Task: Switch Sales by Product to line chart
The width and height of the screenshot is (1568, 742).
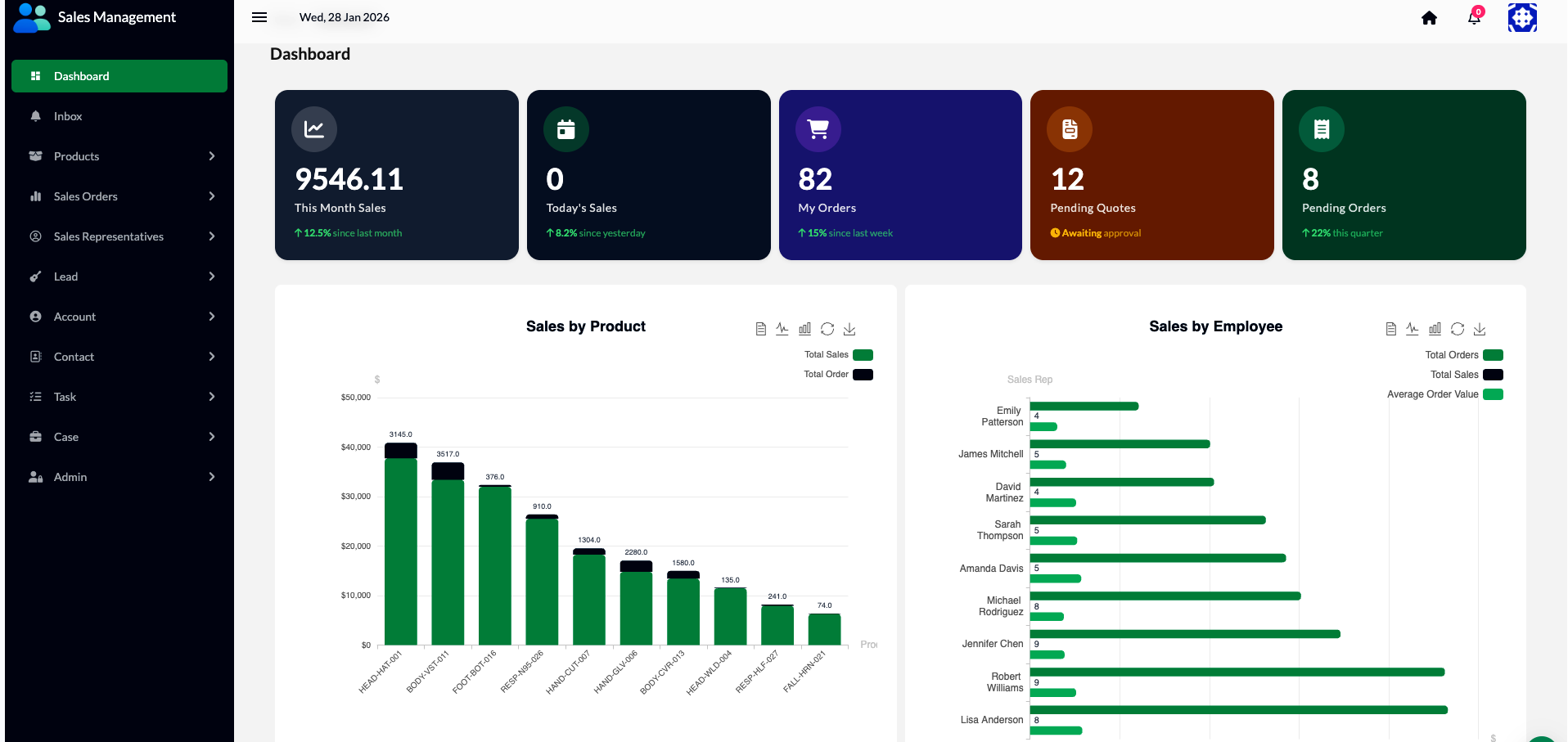Action: point(782,329)
